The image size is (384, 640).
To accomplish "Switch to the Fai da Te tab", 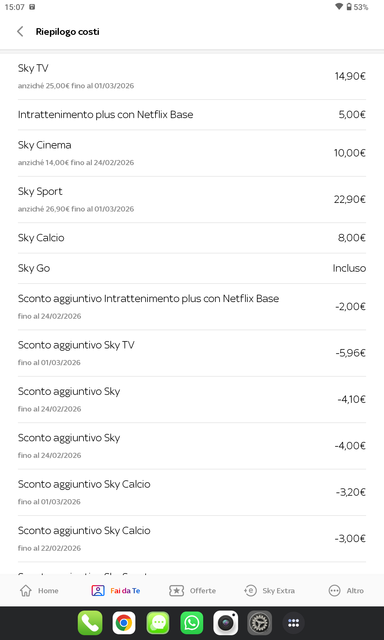I will click(116, 591).
